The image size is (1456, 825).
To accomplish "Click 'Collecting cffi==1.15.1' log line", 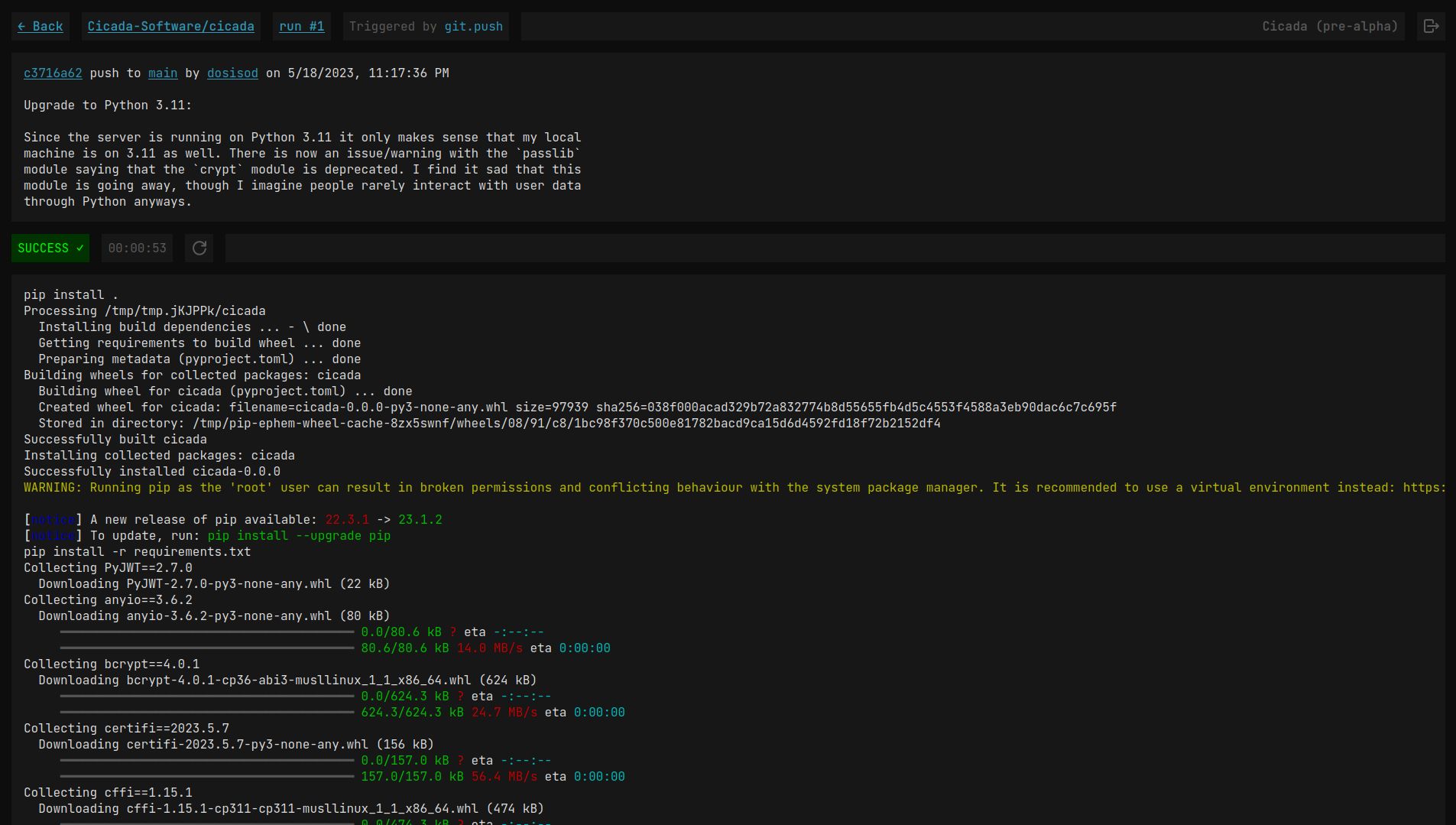I will (x=108, y=793).
